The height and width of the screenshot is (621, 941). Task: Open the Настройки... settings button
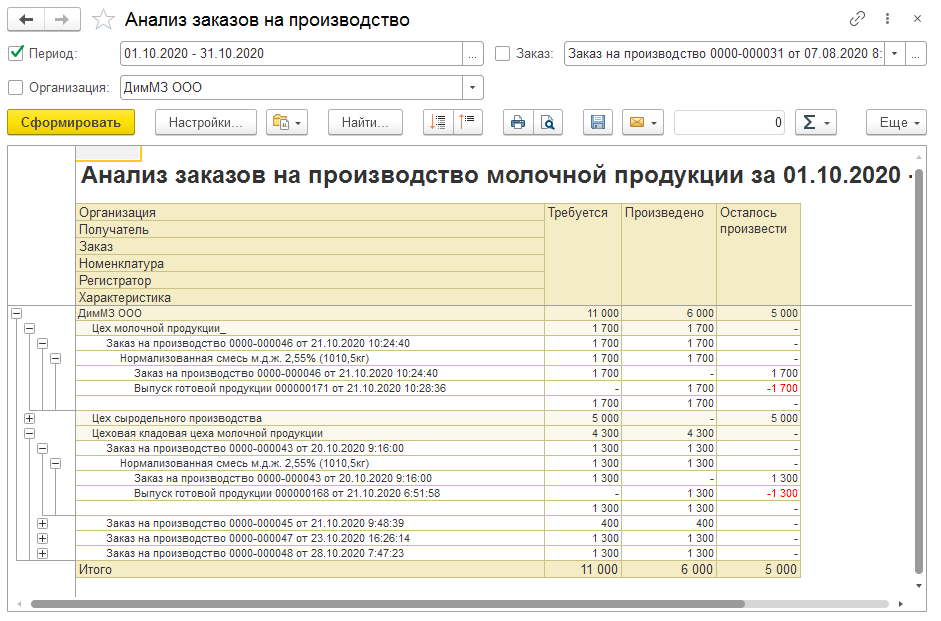(205, 122)
